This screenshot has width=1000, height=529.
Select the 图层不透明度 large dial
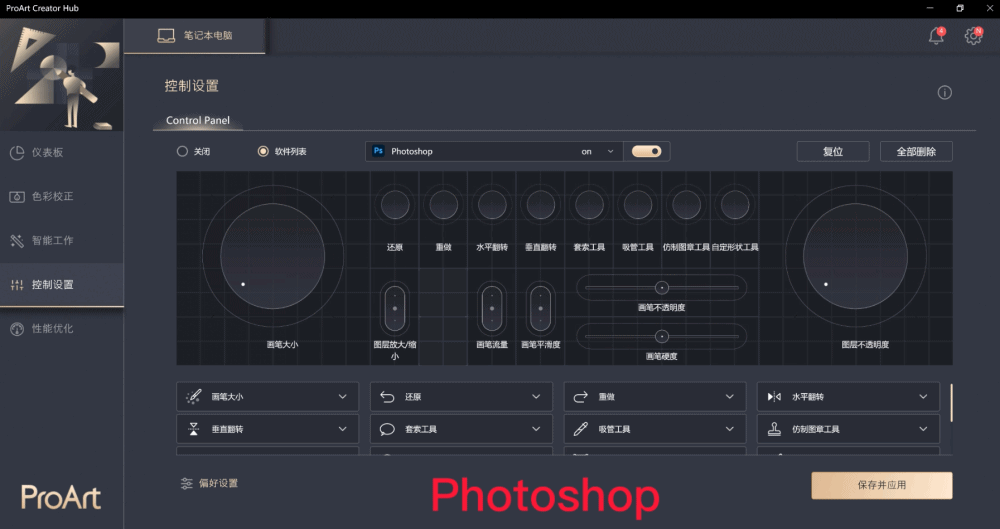point(855,256)
